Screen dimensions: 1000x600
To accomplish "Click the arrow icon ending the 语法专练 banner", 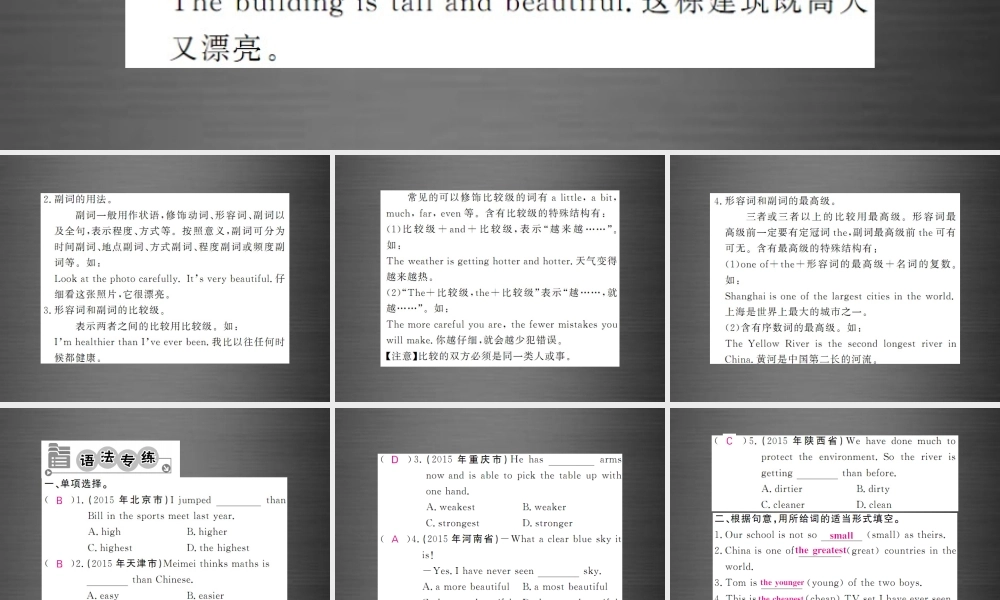I will [x=166, y=469].
